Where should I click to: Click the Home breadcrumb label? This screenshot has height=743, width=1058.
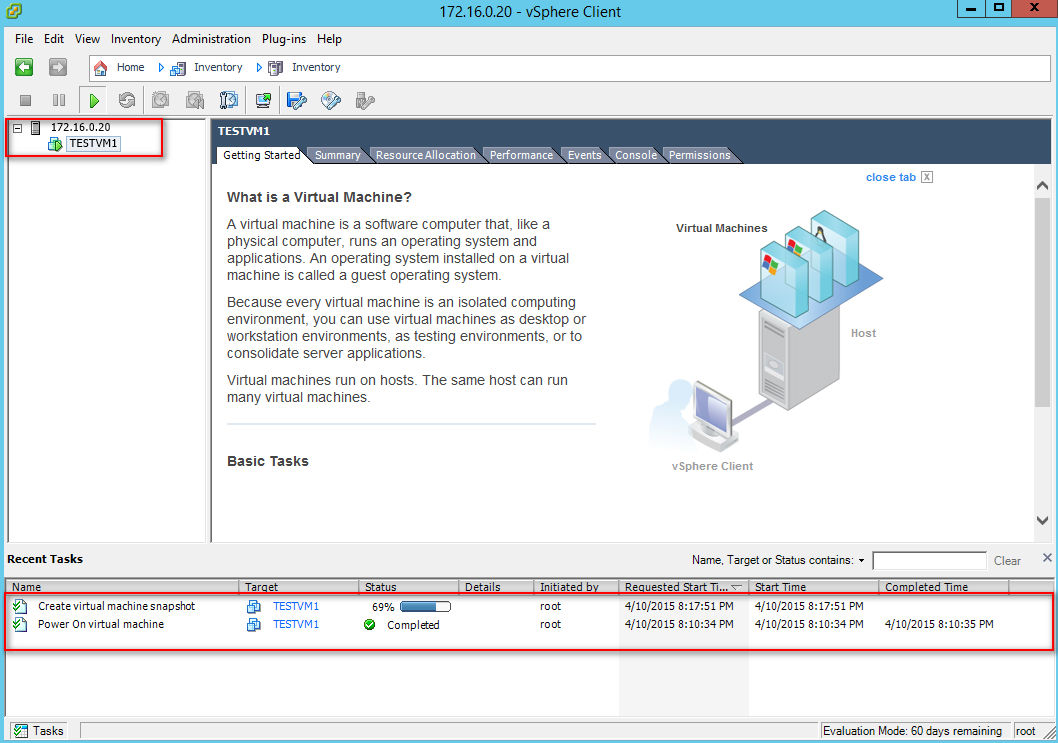click(130, 67)
